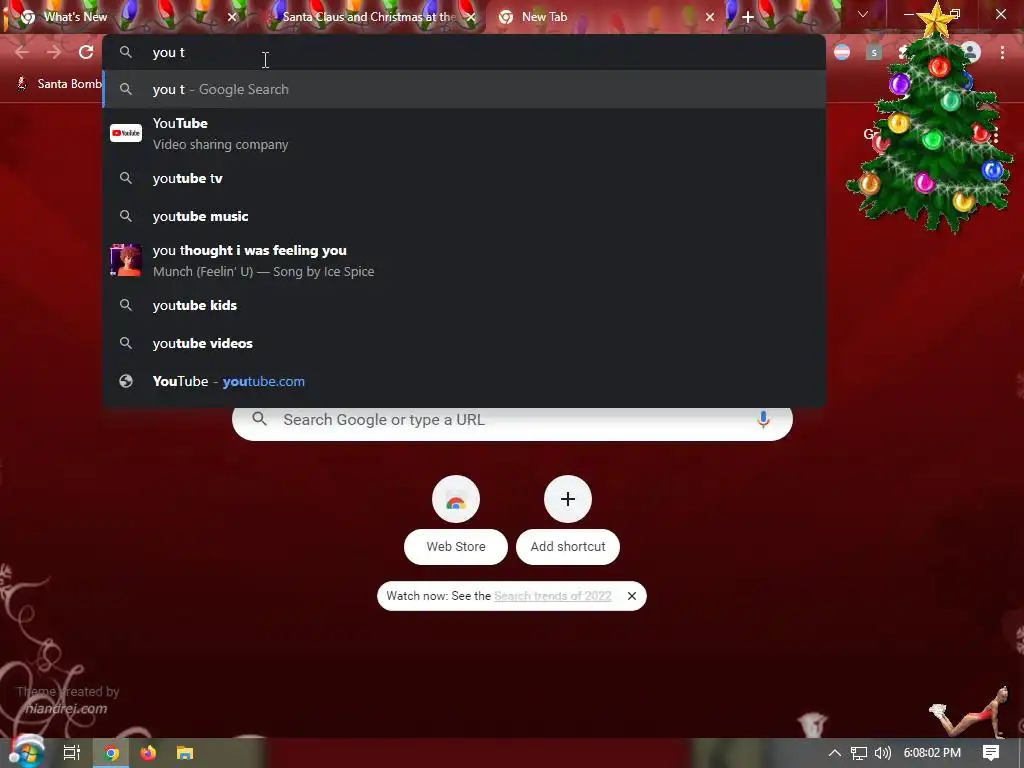1024x768 pixels.
Task: Choose the 'youtube videos' suggestion
Action: [x=464, y=343]
